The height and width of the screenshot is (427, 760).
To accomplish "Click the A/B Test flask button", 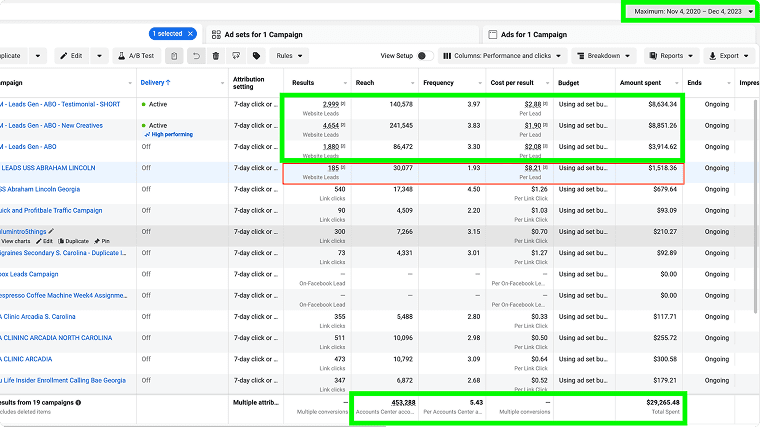I will [x=134, y=56].
